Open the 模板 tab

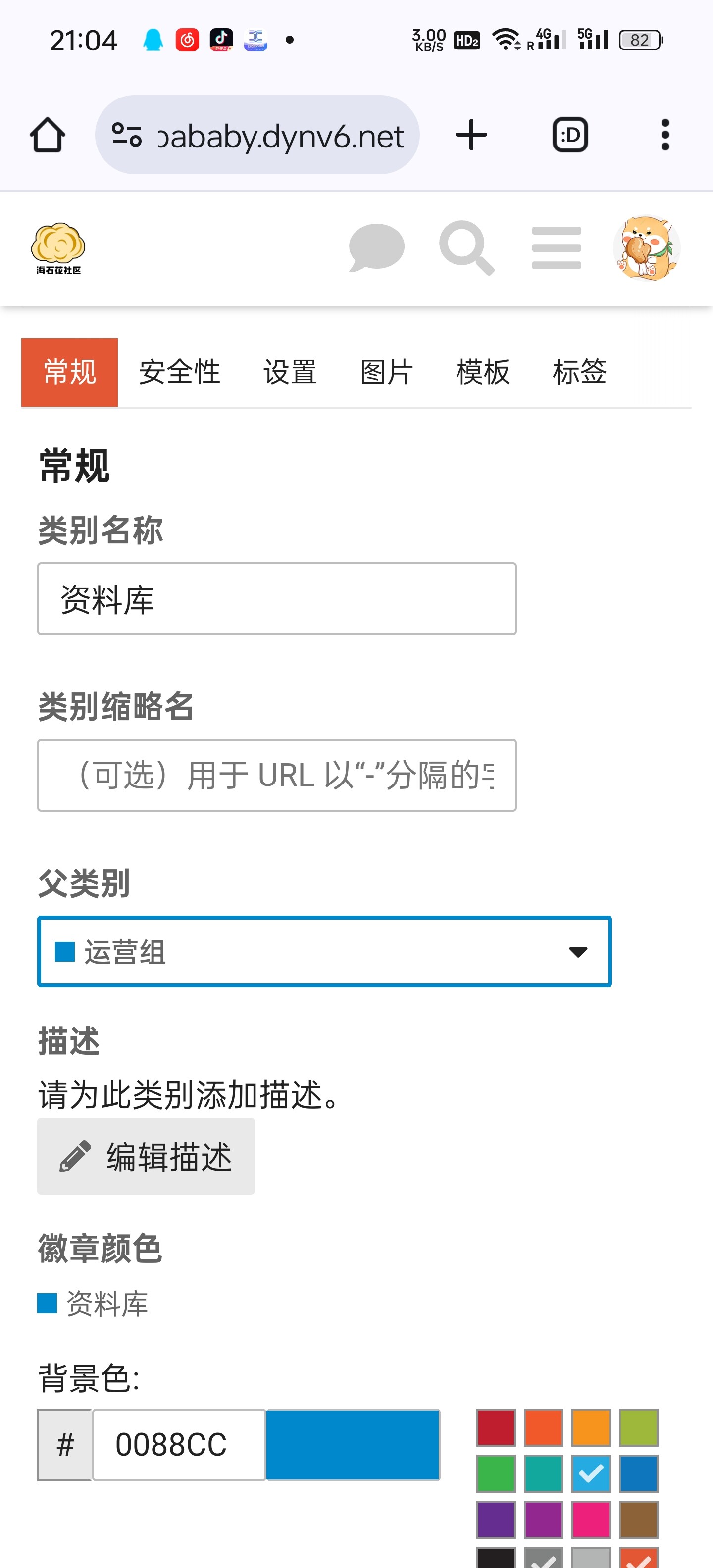coord(483,372)
